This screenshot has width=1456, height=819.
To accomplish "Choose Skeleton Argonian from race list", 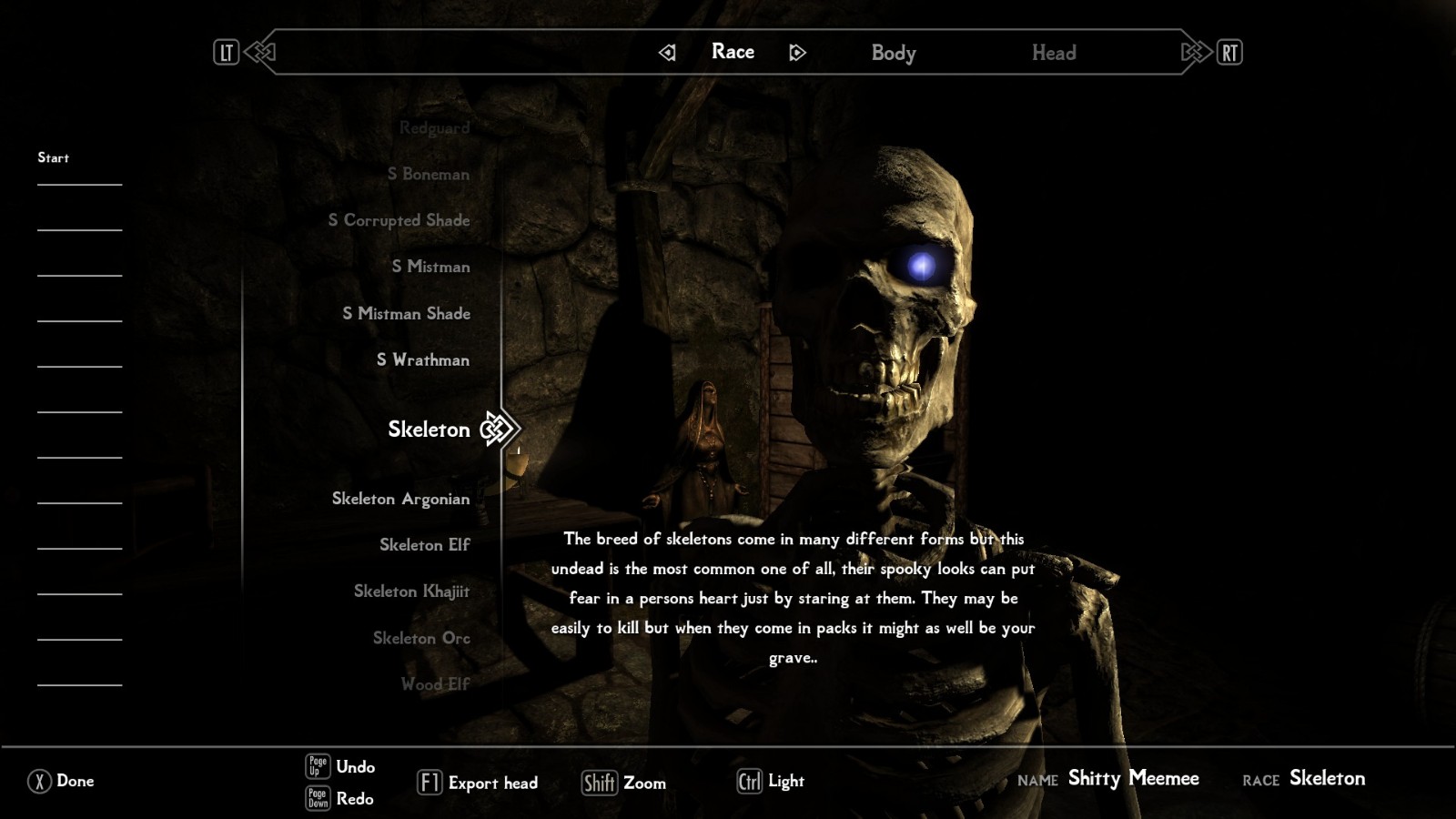I will (400, 499).
